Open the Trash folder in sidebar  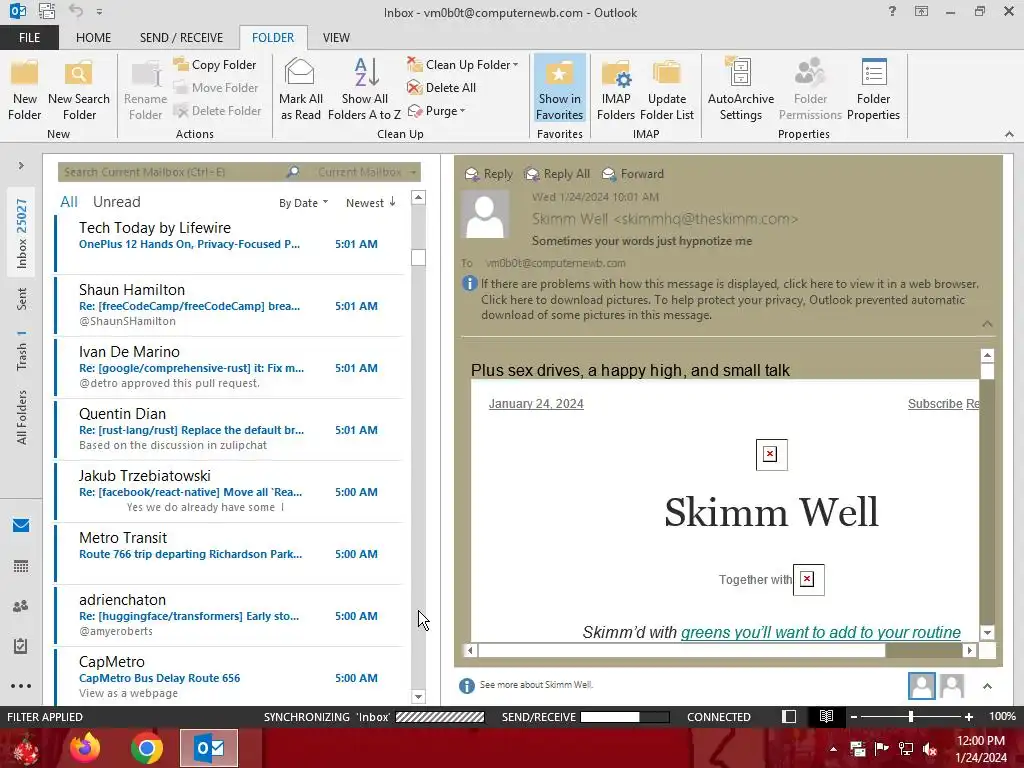(x=22, y=351)
